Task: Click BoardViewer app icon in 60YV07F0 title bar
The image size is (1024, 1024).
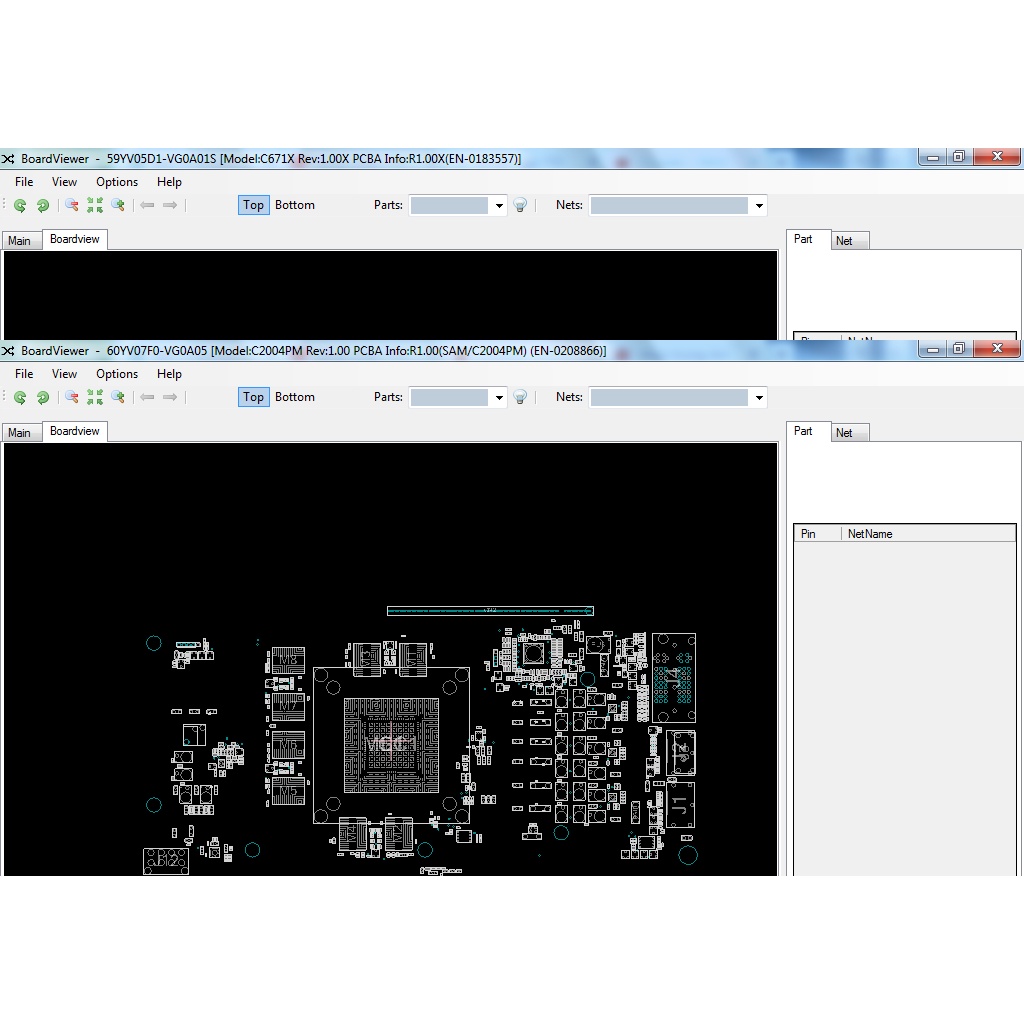Action: click(x=8, y=351)
